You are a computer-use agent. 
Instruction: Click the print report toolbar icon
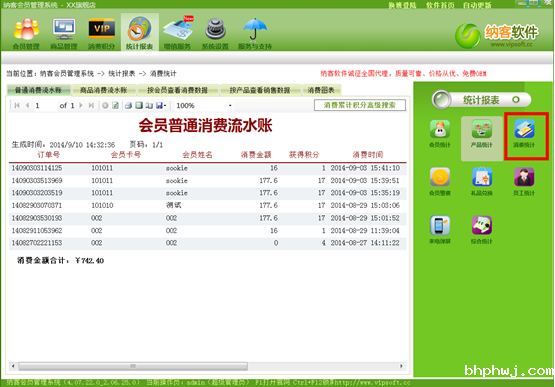128,106
